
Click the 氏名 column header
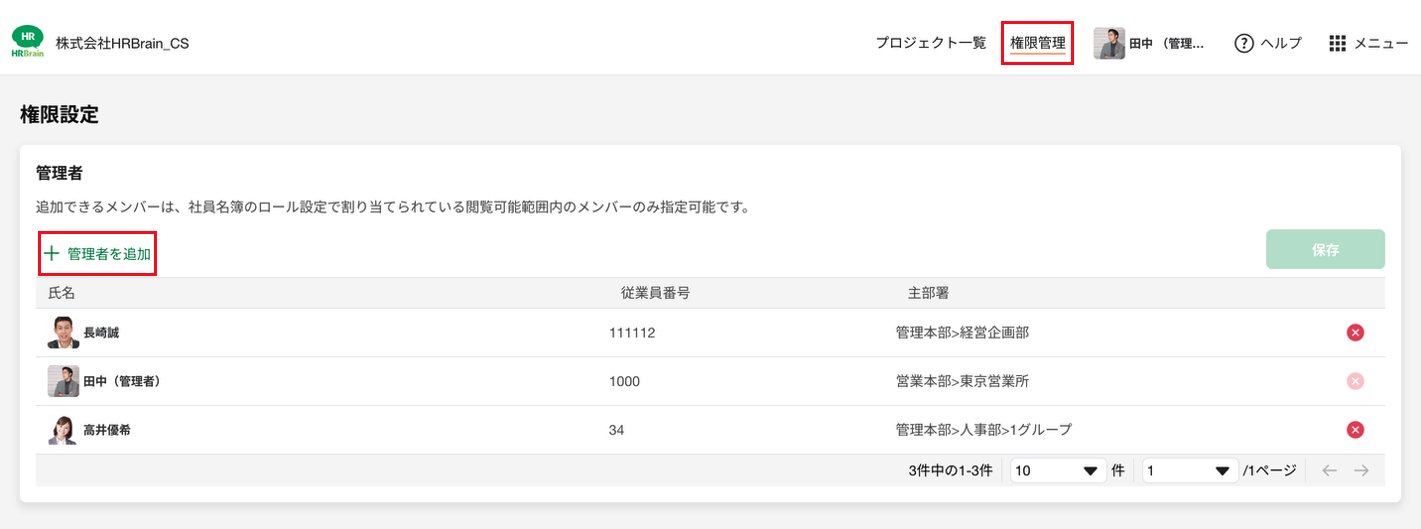(x=62, y=293)
